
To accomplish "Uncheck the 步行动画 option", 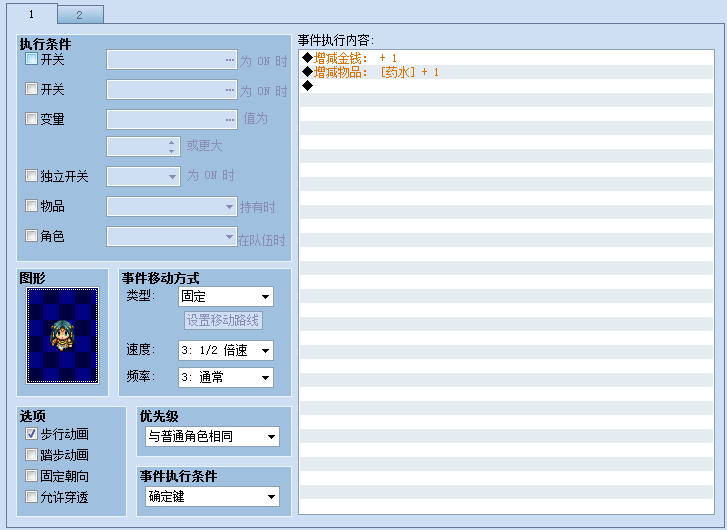I will tap(31, 434).
